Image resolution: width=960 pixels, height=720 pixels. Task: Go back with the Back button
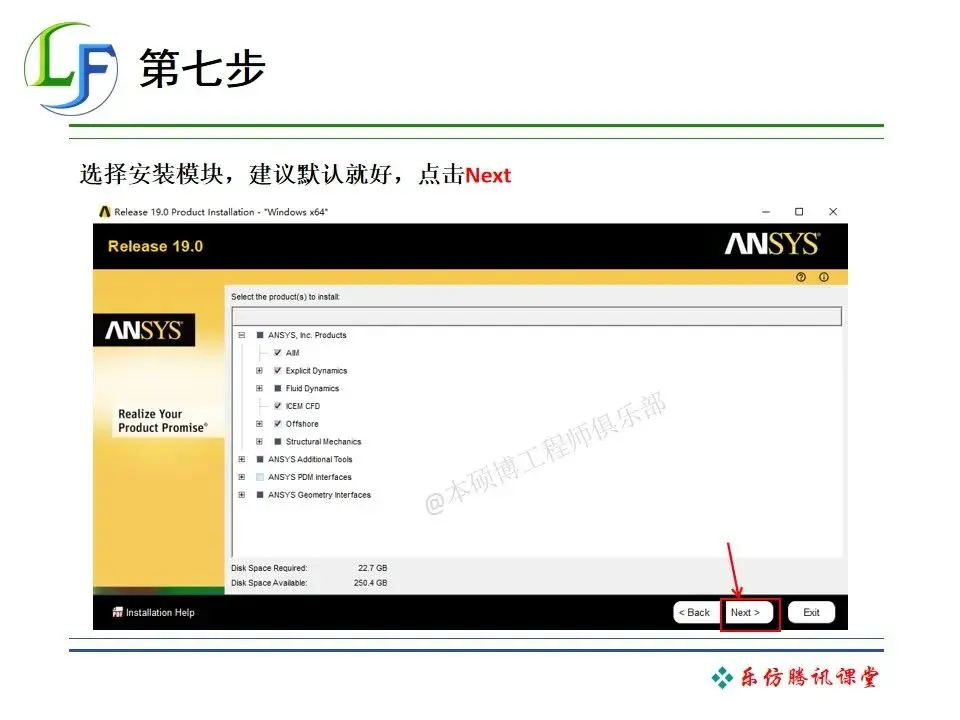click(696, 612)
